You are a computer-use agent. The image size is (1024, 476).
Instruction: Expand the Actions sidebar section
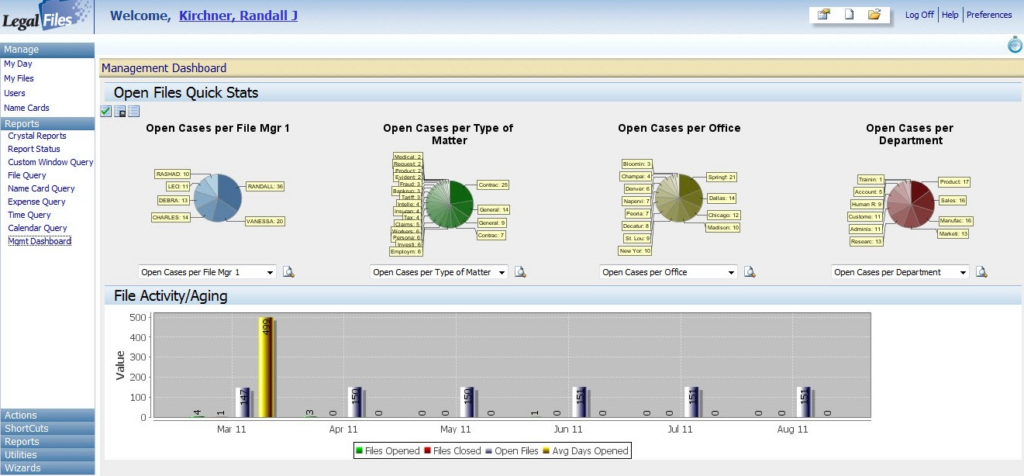(47, 415)
